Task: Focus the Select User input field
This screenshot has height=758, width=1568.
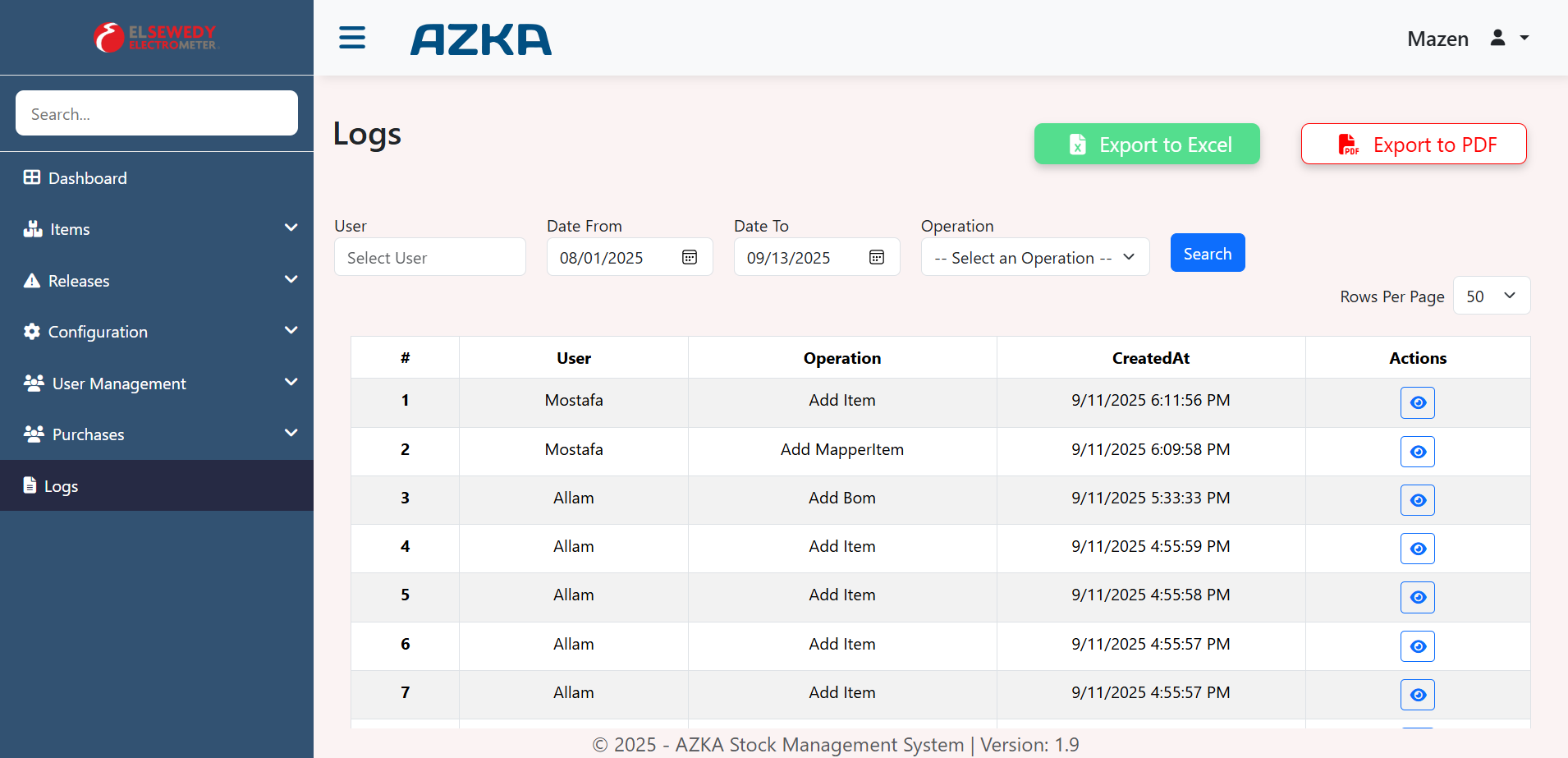Action: (x=429, y=258)
